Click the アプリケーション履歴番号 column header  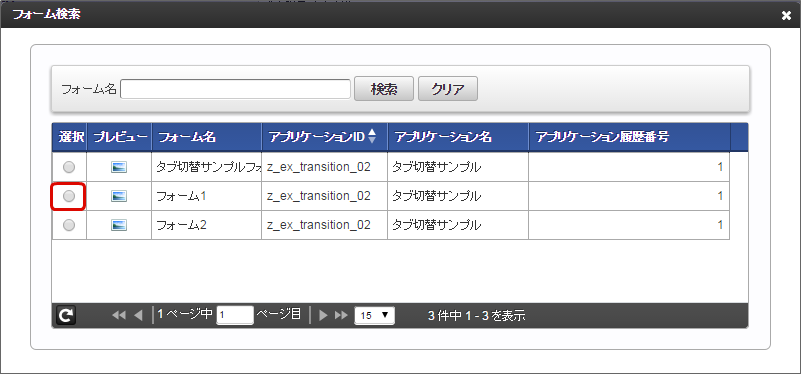(629, 137)
